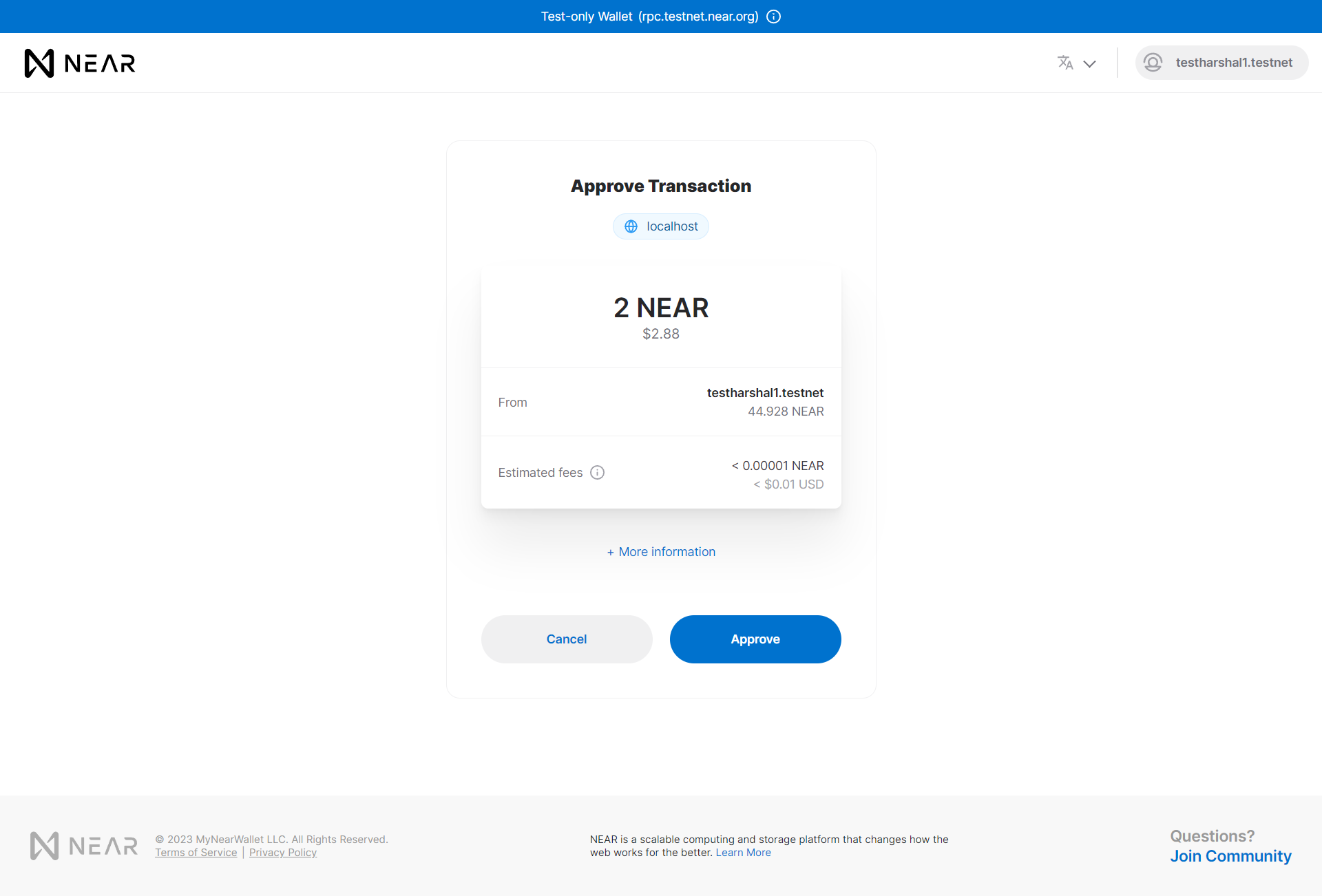
Task: Click the plus sign before More information
Action: pos(610,553)
